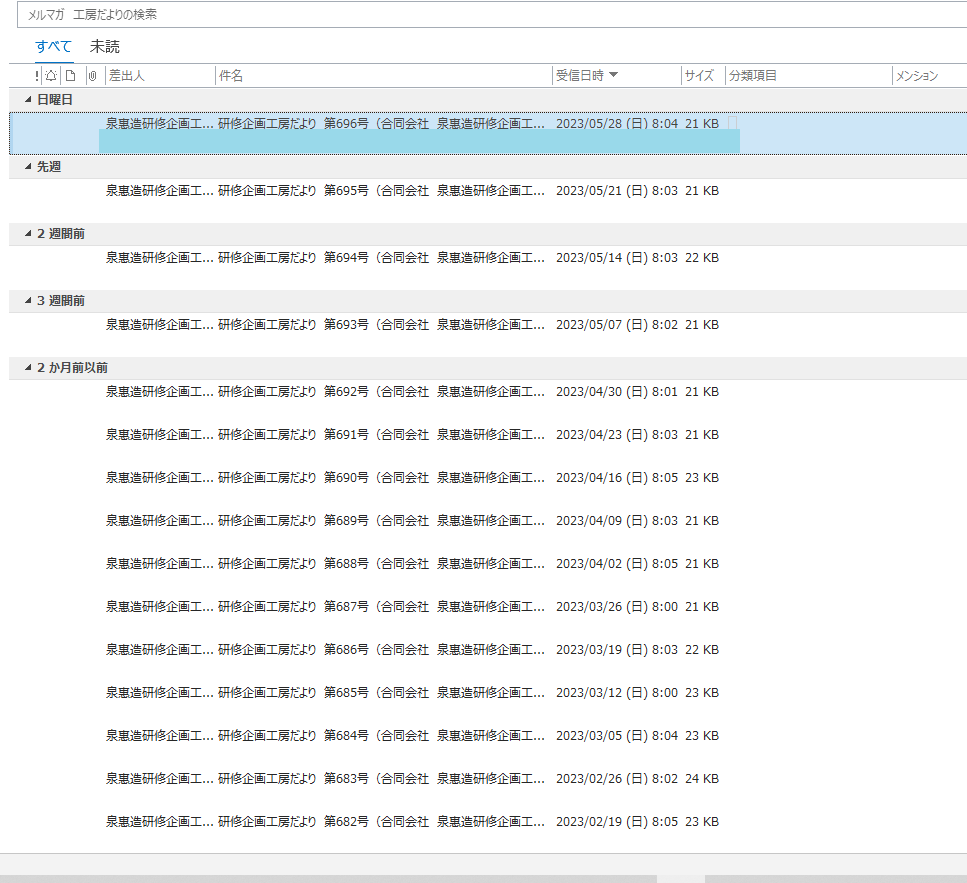This screenshot has width=967, height=883.
Task: Collapse the 3 週間前 group
Action: coord(28,300)
